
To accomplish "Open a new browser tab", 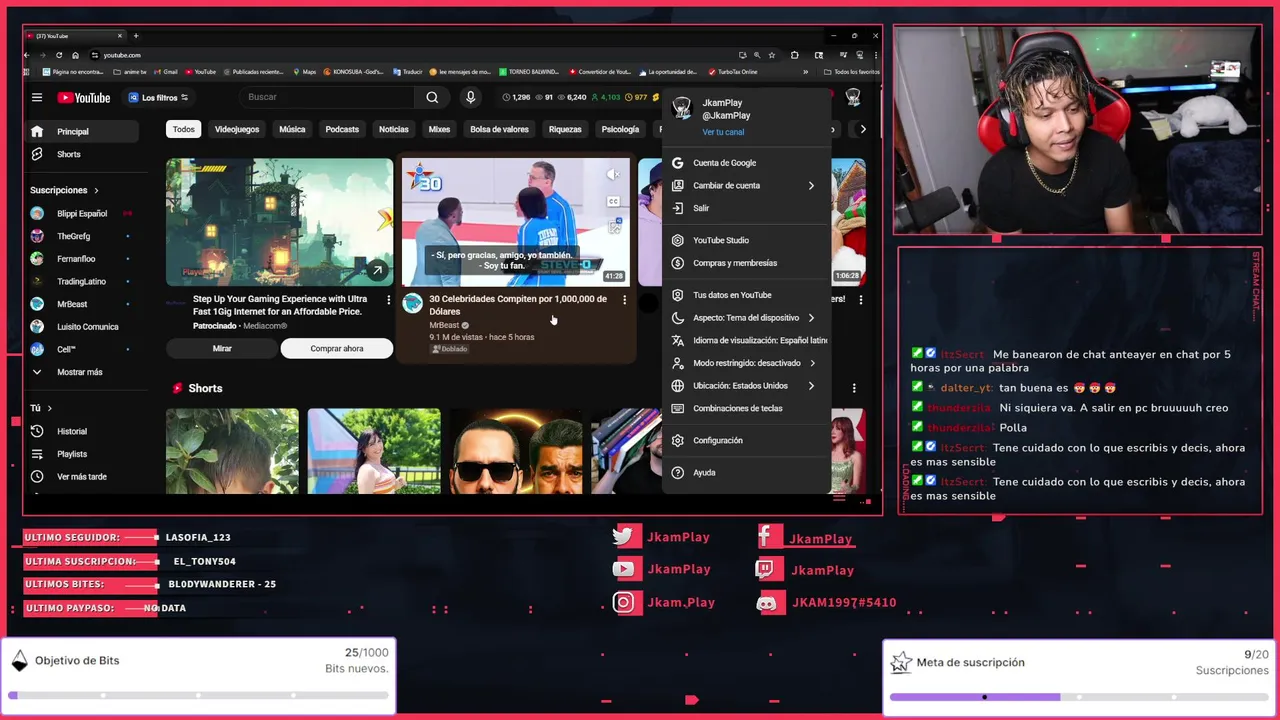I will pos(136,36).
